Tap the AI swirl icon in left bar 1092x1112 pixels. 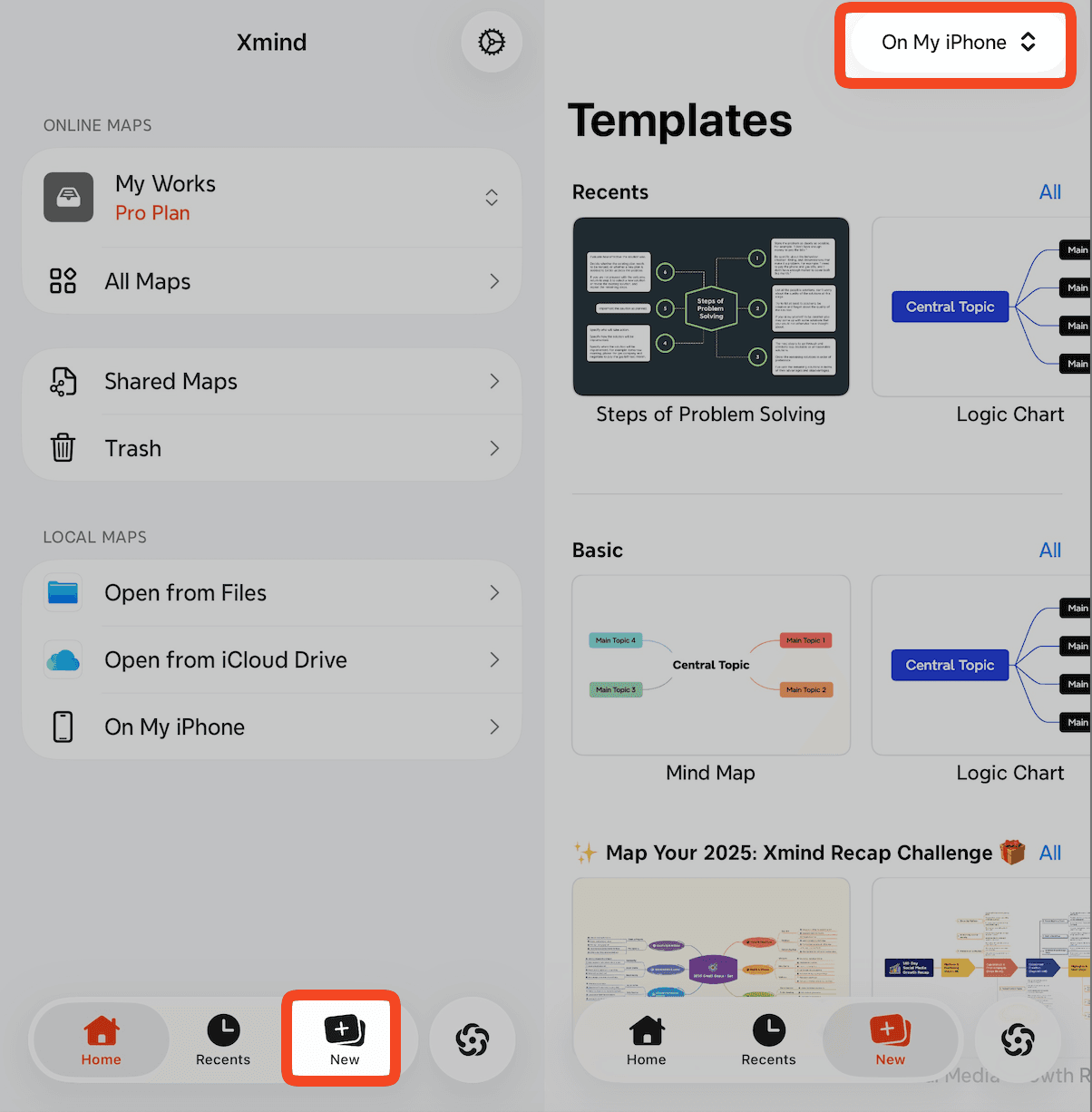(x=473, y=1039)
